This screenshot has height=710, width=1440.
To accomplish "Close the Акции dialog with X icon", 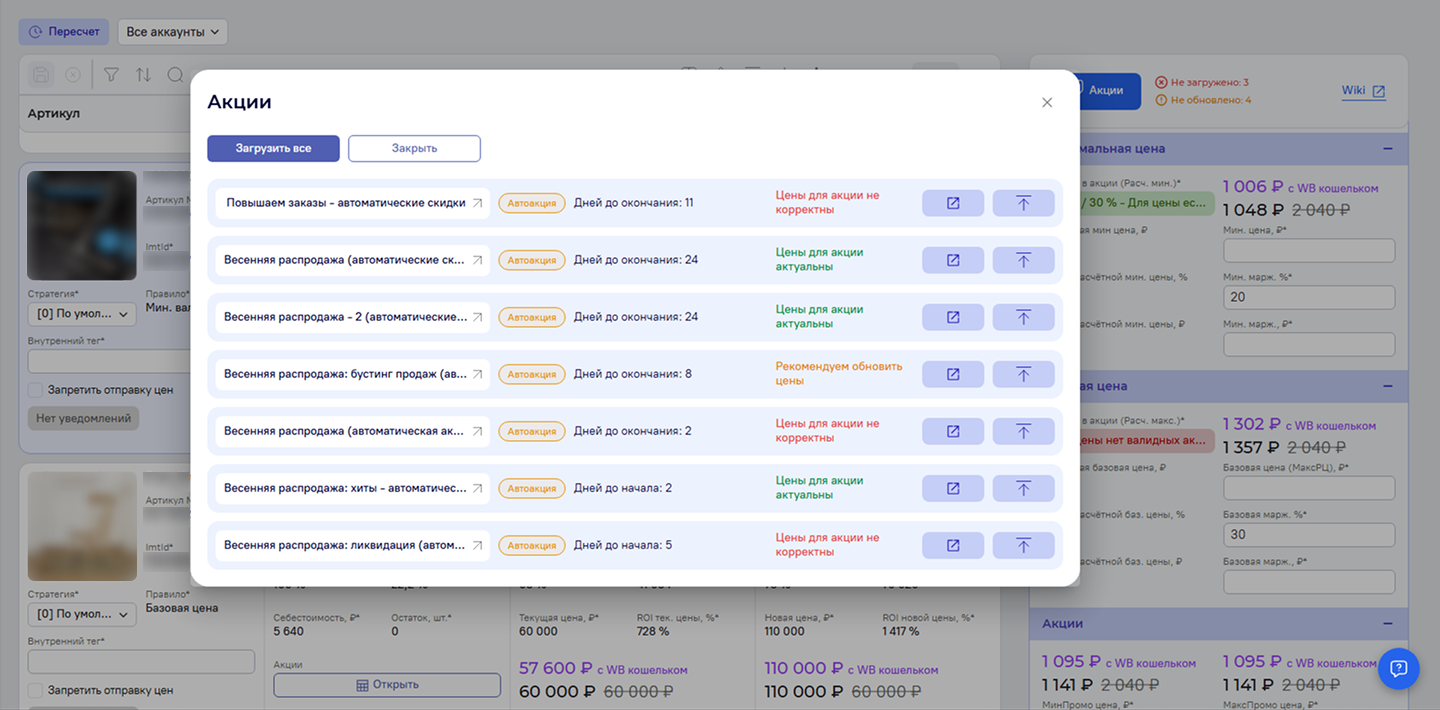I will tap(1047, 102).
